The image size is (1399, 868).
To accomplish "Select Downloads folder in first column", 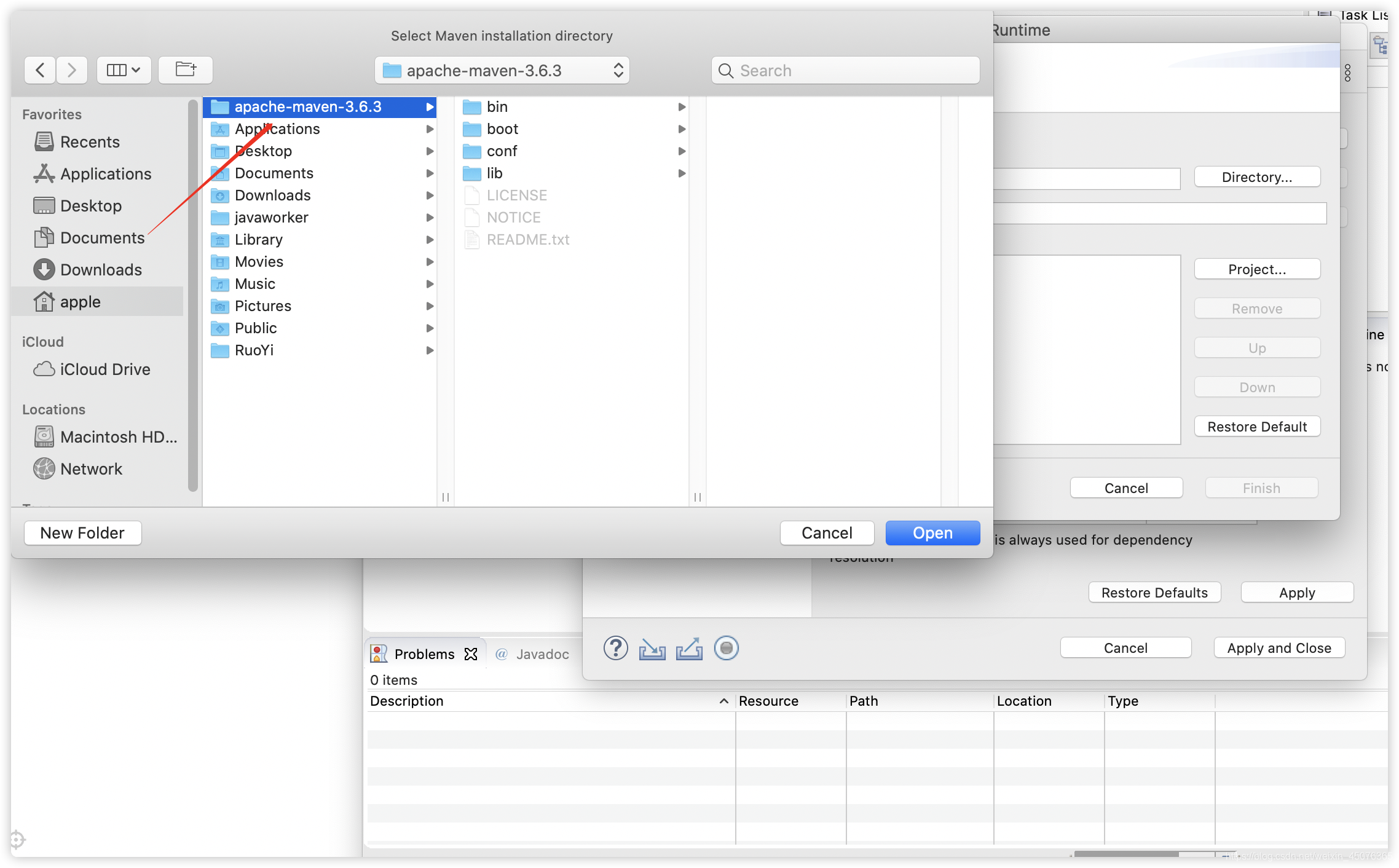I will click(320, 195).
